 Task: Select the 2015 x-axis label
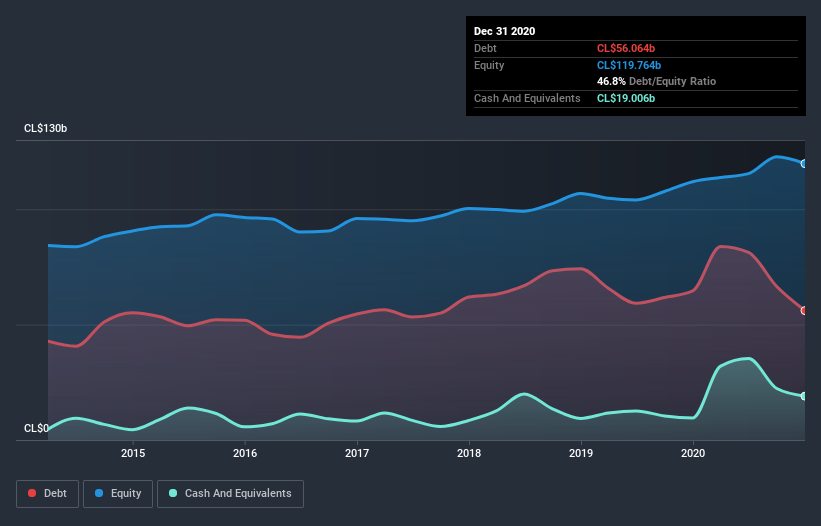pyautogui.click(x=133, y=453)
